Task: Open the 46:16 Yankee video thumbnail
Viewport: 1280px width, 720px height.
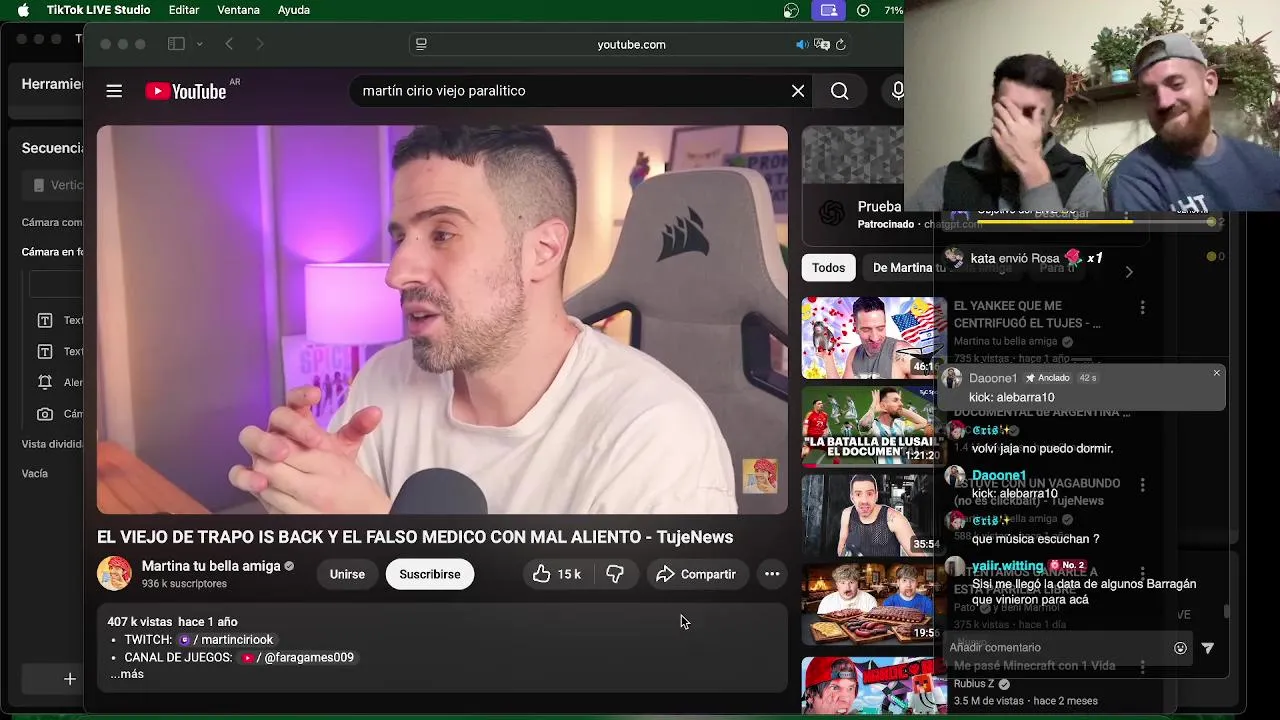Action: [873, 338]
